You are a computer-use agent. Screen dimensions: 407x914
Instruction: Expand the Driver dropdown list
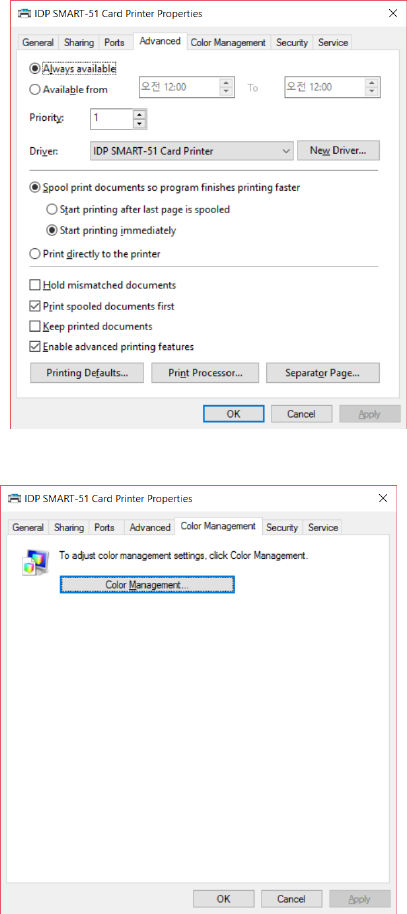point(286,151)
